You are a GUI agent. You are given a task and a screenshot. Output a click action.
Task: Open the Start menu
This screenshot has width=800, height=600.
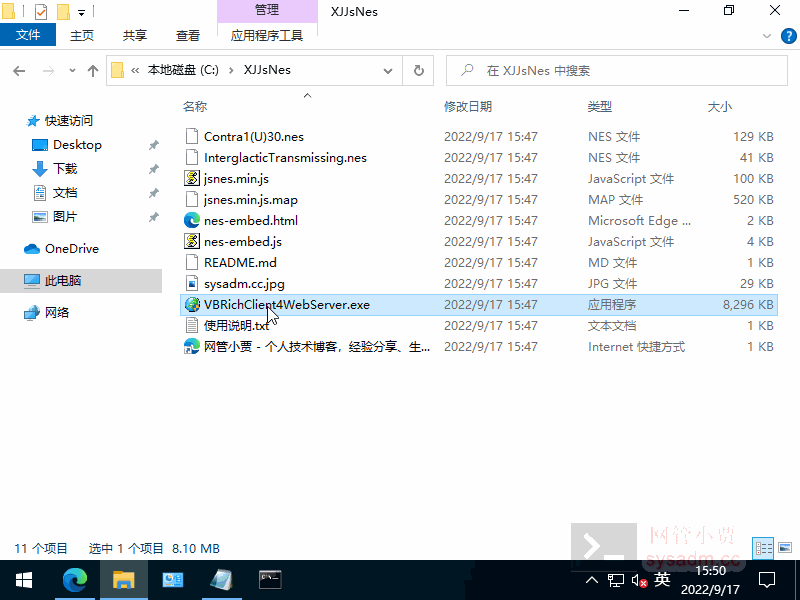click(24, 580)
